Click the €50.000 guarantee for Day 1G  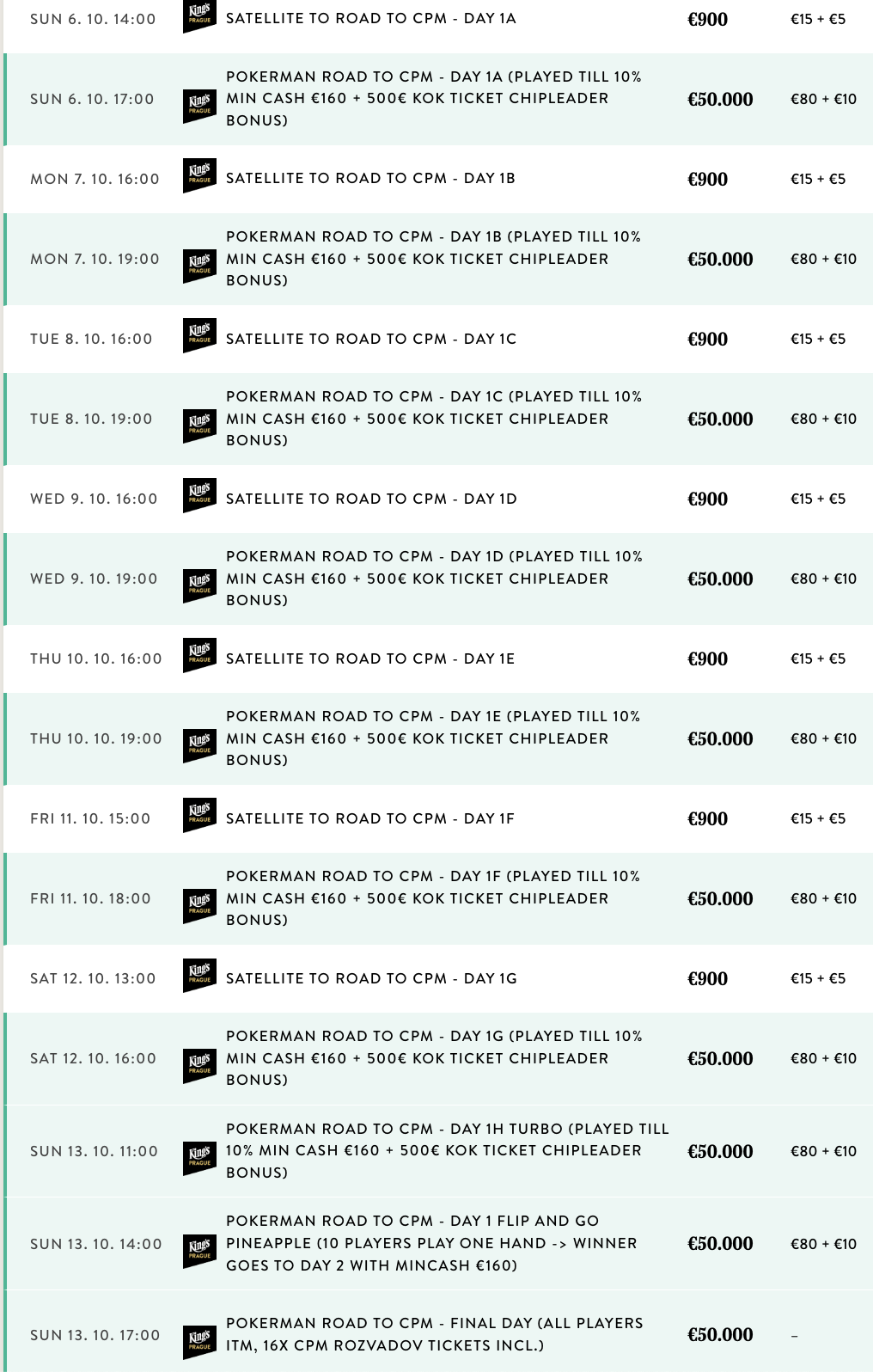720,1058
